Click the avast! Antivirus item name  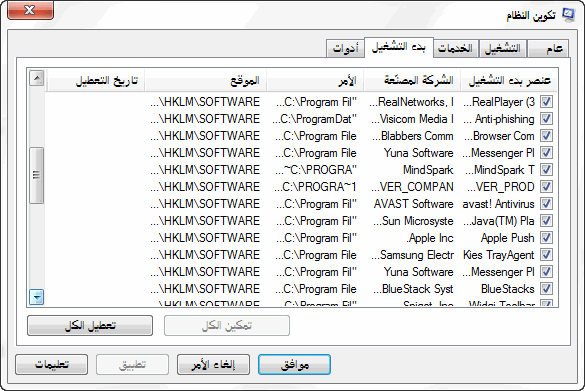click(498, 204)
